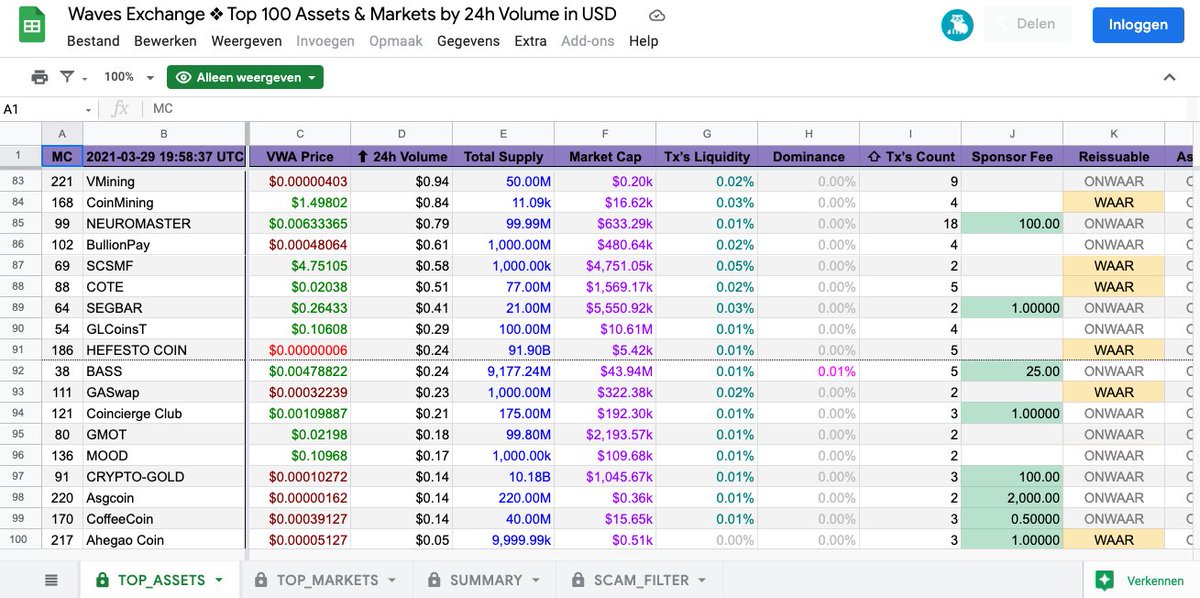Switch to the SUMMARY sheet tab
The image size is (1200, 598).
point(485,580)
